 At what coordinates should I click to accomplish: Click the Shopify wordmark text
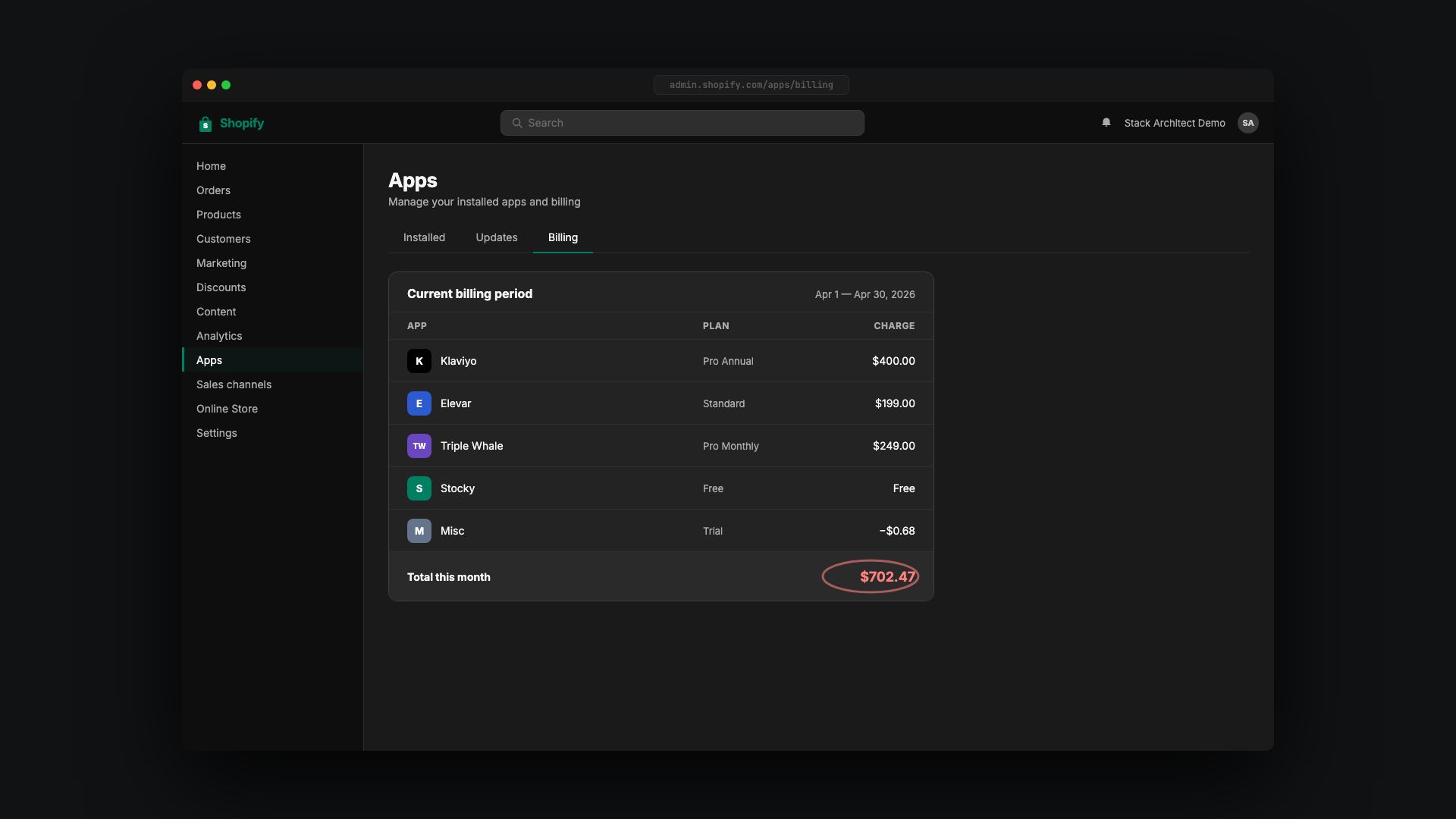click(x=242, y=123)
